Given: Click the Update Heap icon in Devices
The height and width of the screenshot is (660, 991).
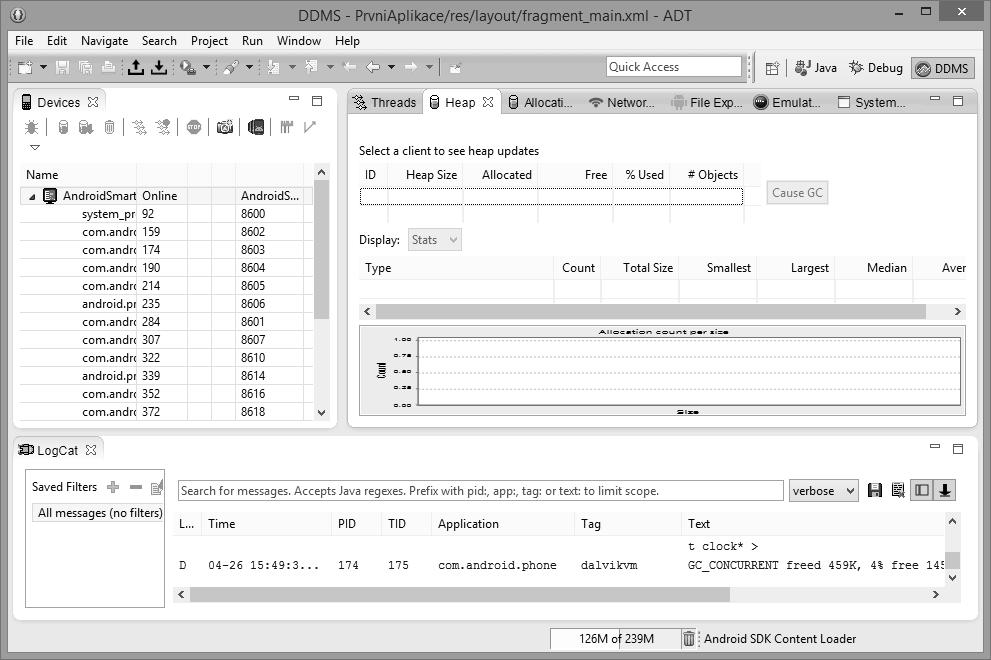Looking at the screenshot, I should [x=63, y=127].
